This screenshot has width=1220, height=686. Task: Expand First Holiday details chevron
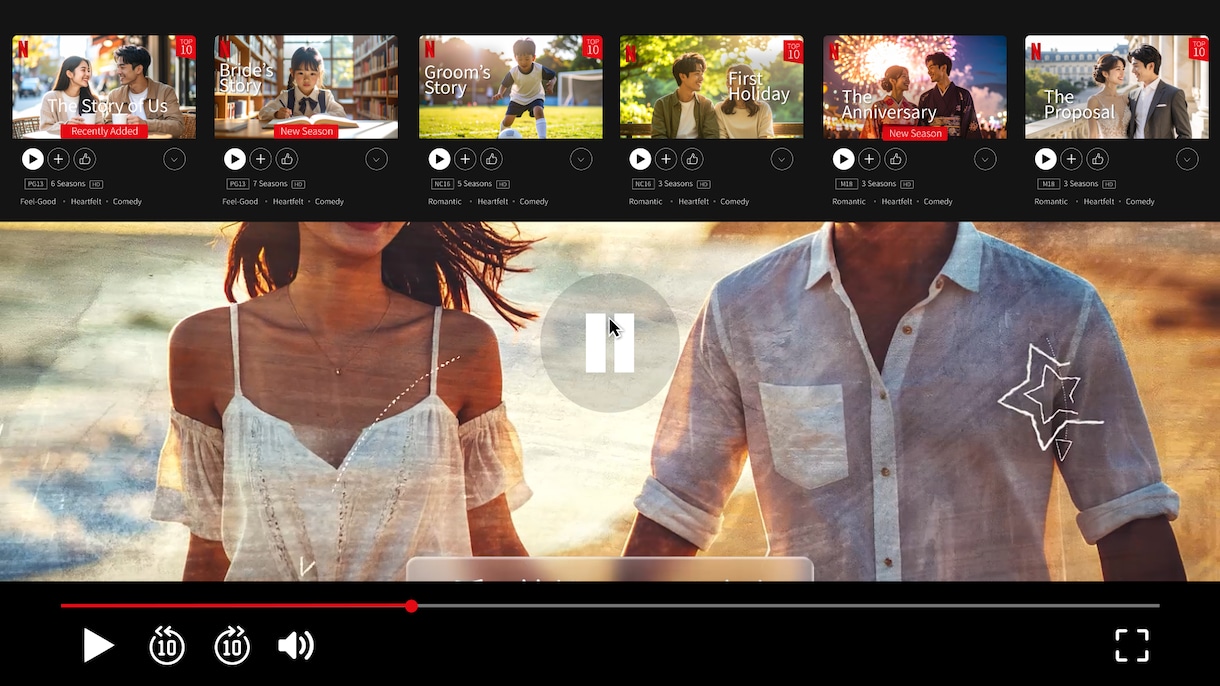point(782,159)
